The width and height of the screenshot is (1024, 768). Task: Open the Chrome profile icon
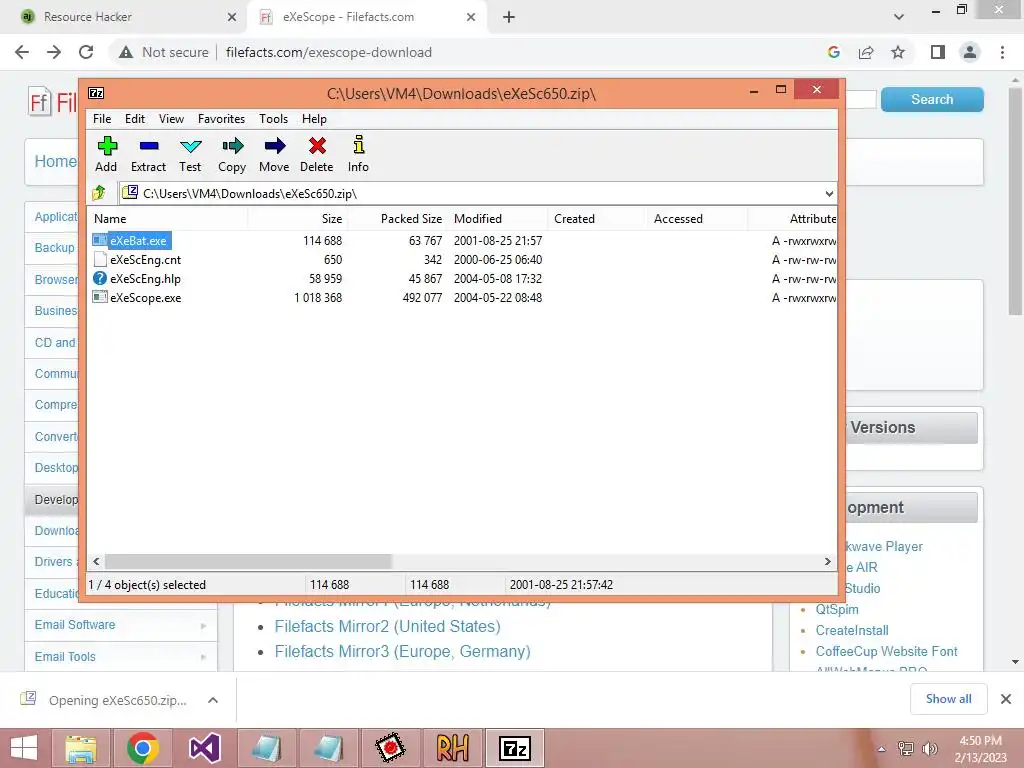click(x=970, y=52)
